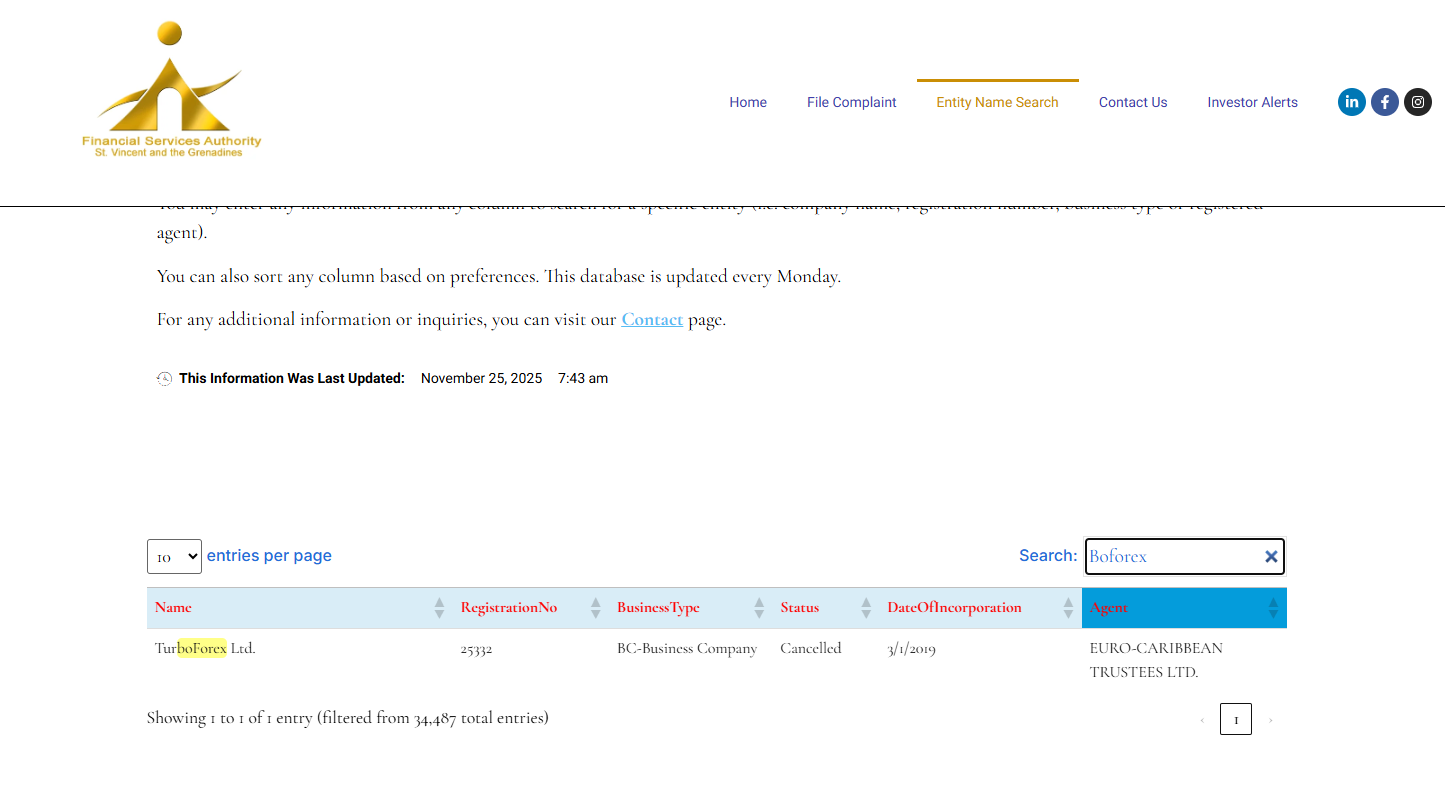This screenshot has width=1445, height=800.
Task: Sort by Status column arrows
Action: 866,608
